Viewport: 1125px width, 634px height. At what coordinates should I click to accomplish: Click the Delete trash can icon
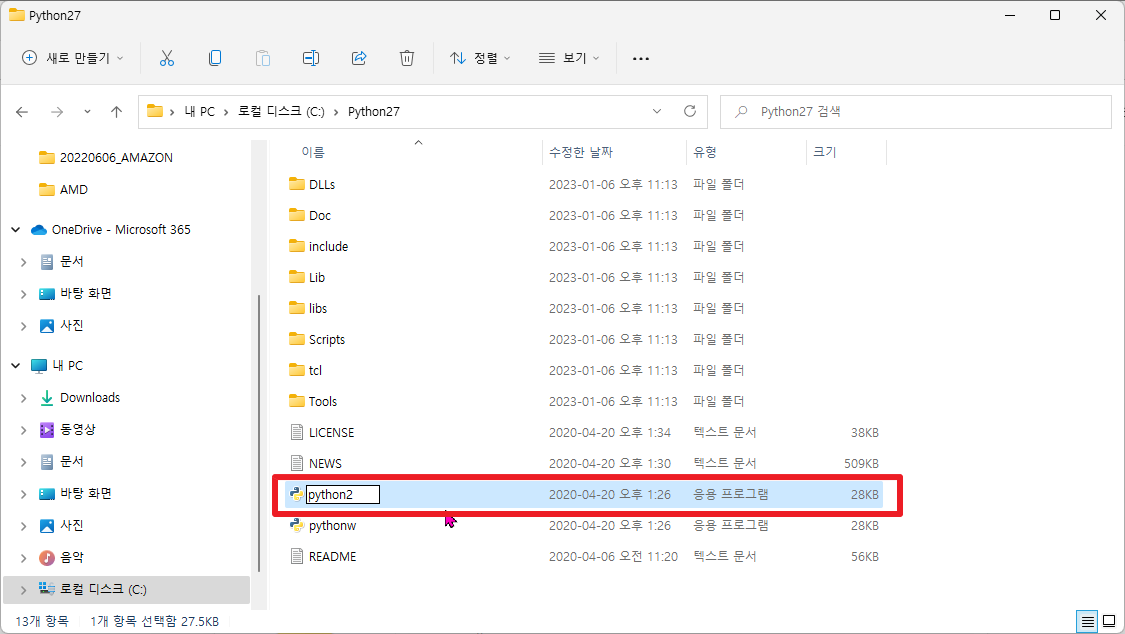pos(407,58)
